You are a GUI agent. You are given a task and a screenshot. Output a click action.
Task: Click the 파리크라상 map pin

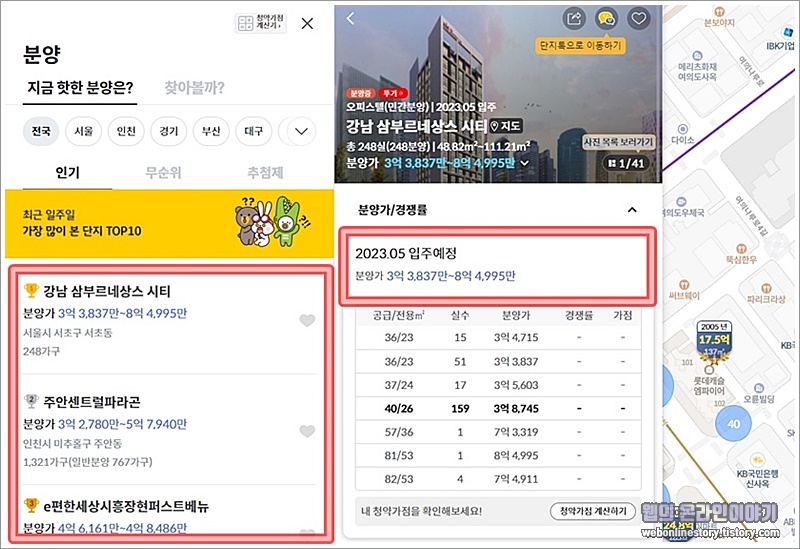[x=766, y=293]
